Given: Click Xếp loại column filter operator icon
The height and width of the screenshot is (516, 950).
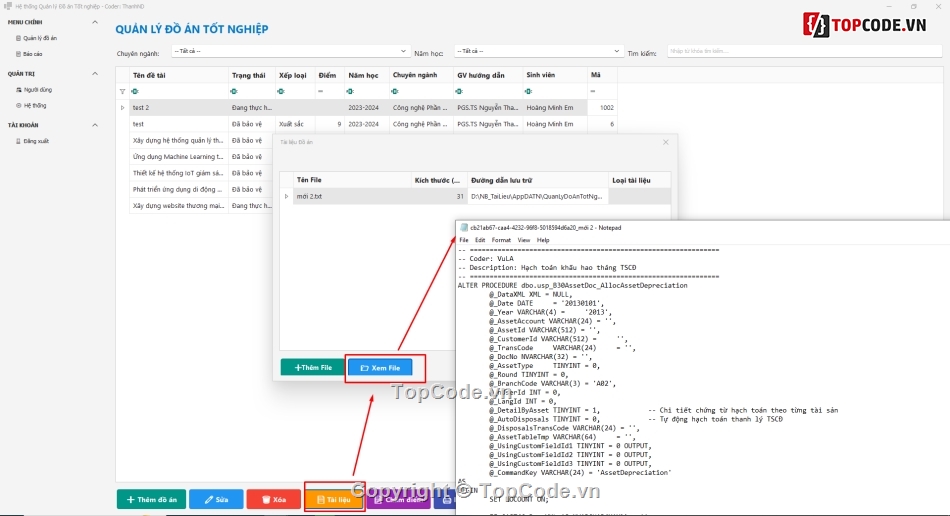Looking at the screenshot, I should click(281, 91).
